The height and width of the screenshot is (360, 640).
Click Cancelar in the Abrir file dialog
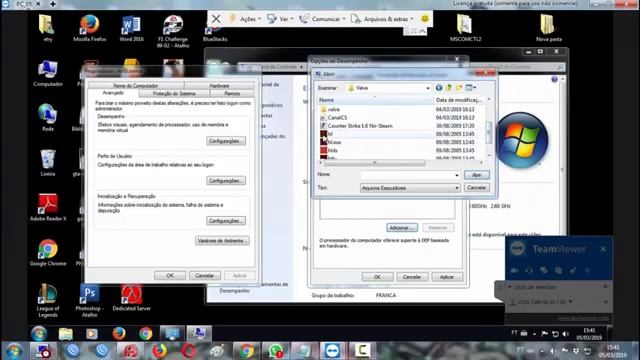[476, 187]
